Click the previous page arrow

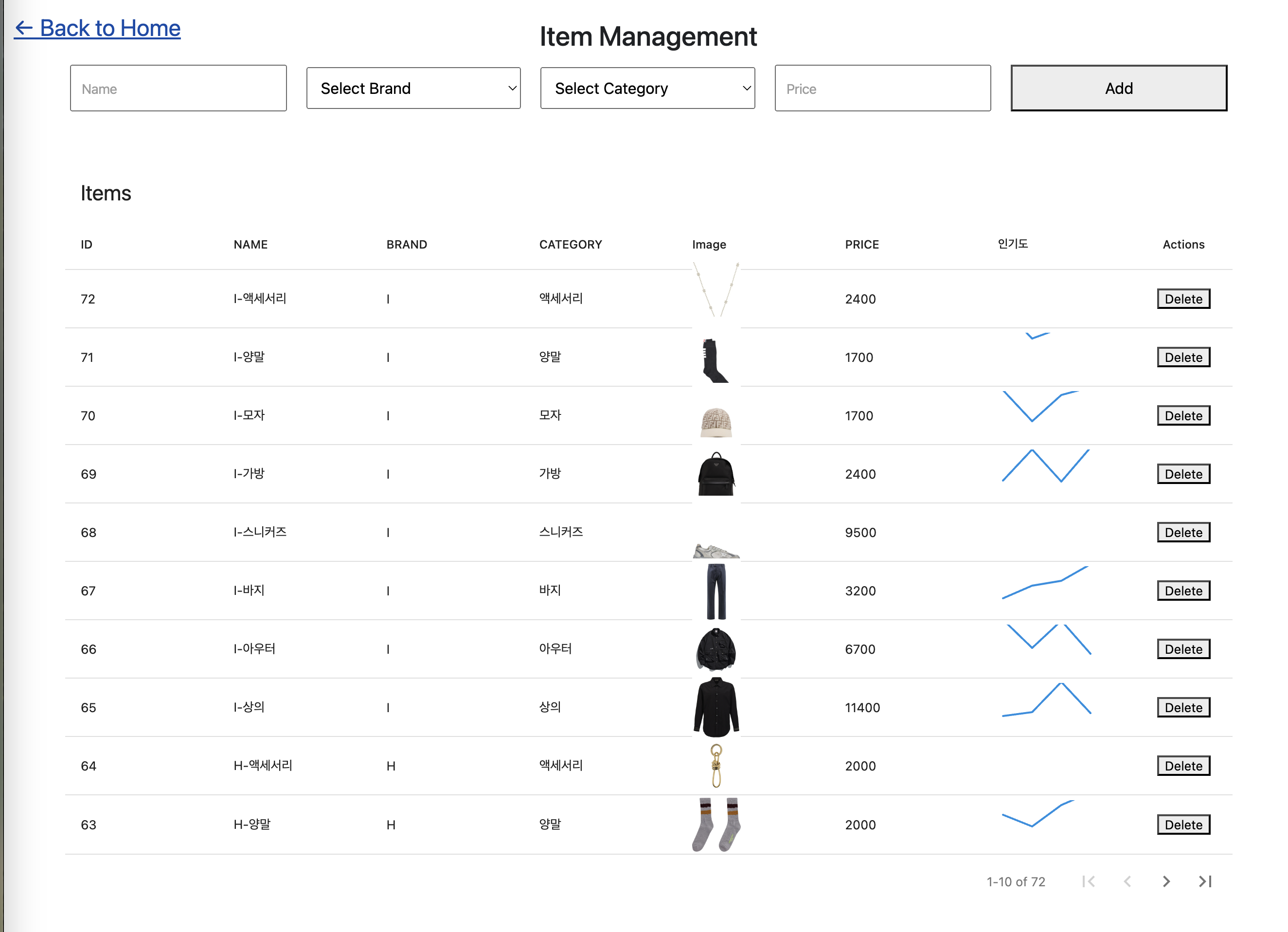click(1127, 881)
